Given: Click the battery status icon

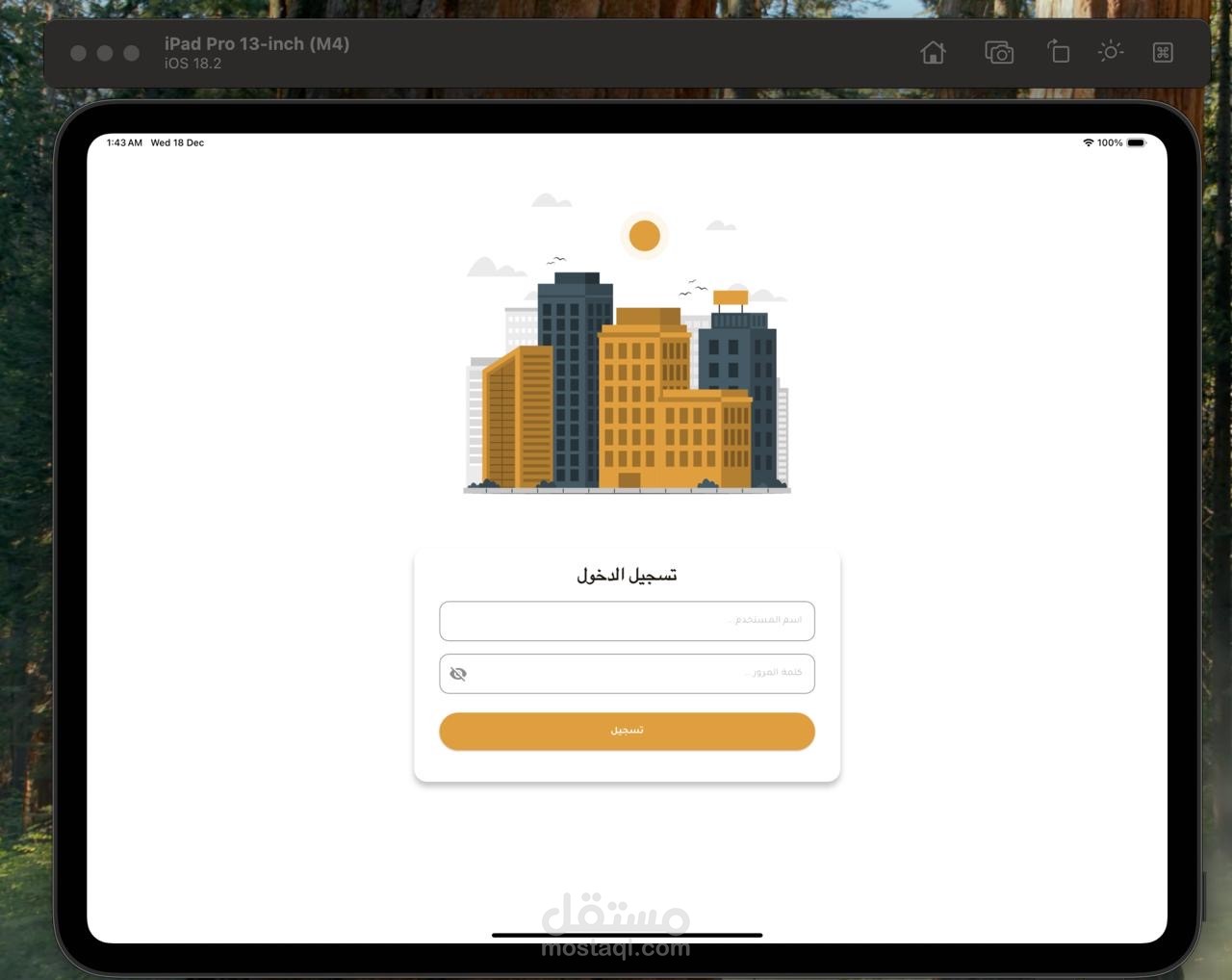Looking at the screenshot, I should (x=1137, y=142).
